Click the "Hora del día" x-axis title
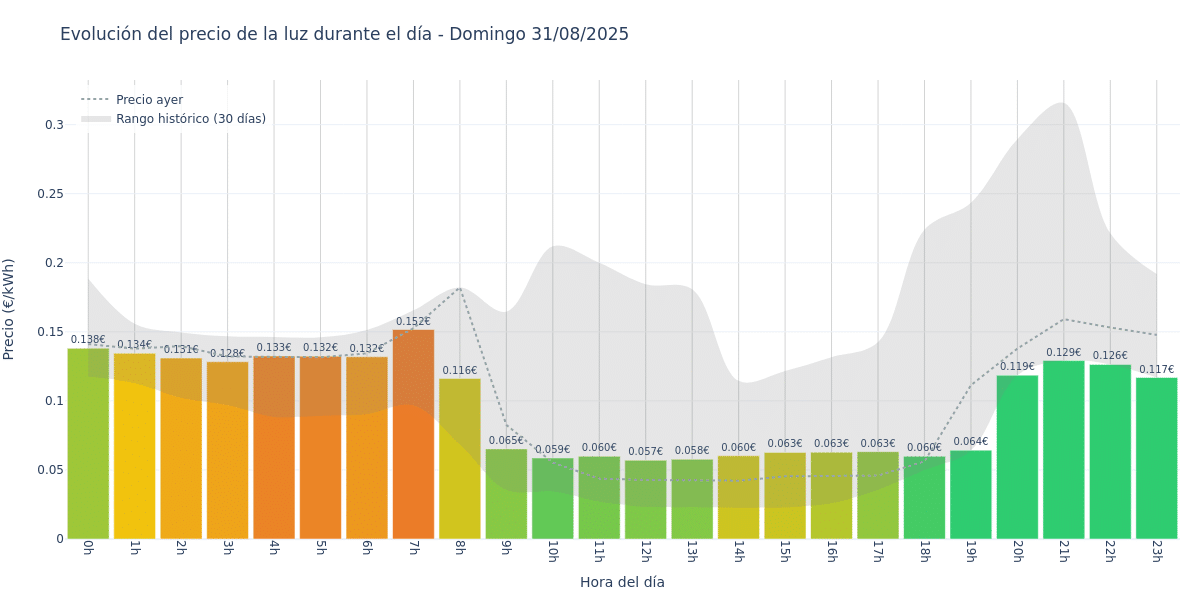The height and width of the screenshot is (600, 1200). (x=622, y=582)
